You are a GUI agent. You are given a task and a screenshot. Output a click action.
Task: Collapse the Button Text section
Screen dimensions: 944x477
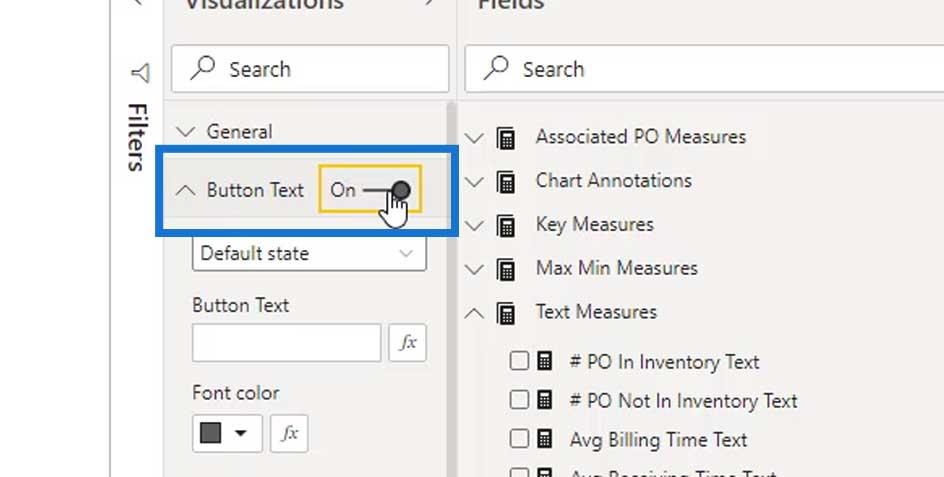(184, 190)
